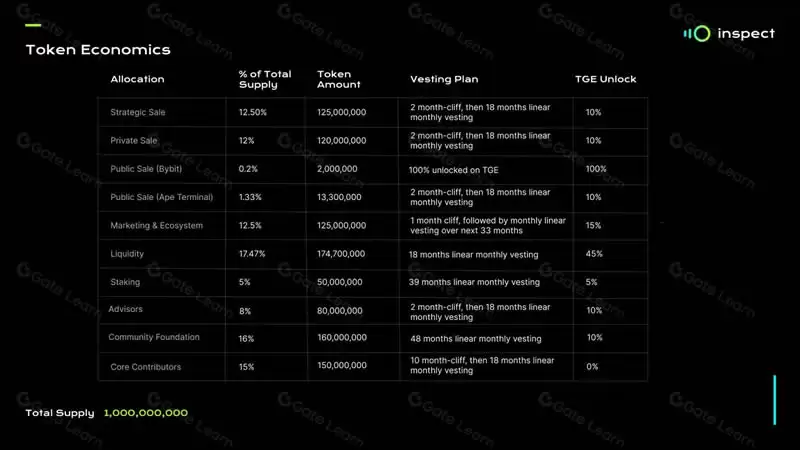Select the Liquidity 17.47% cell
800x450 pixels.
(253, 254)
